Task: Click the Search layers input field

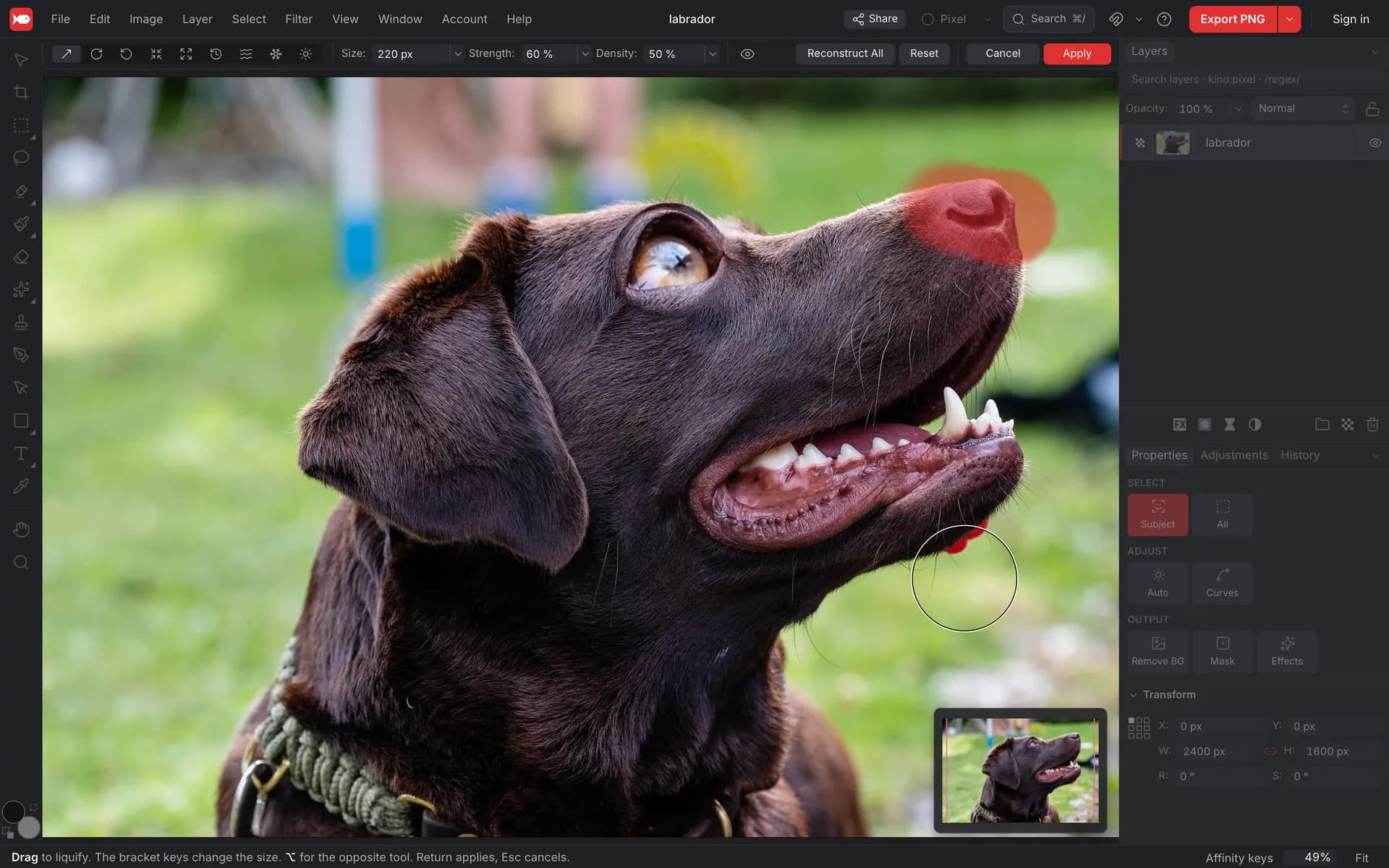Action: coord(1253,80)
